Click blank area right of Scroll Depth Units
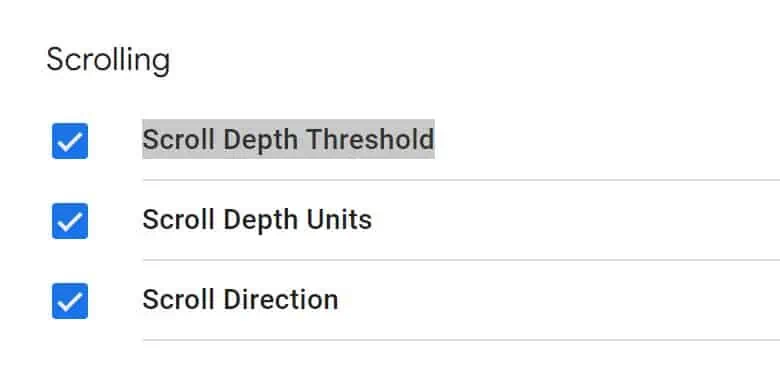The image size is (780, 384). pos(576,220)
